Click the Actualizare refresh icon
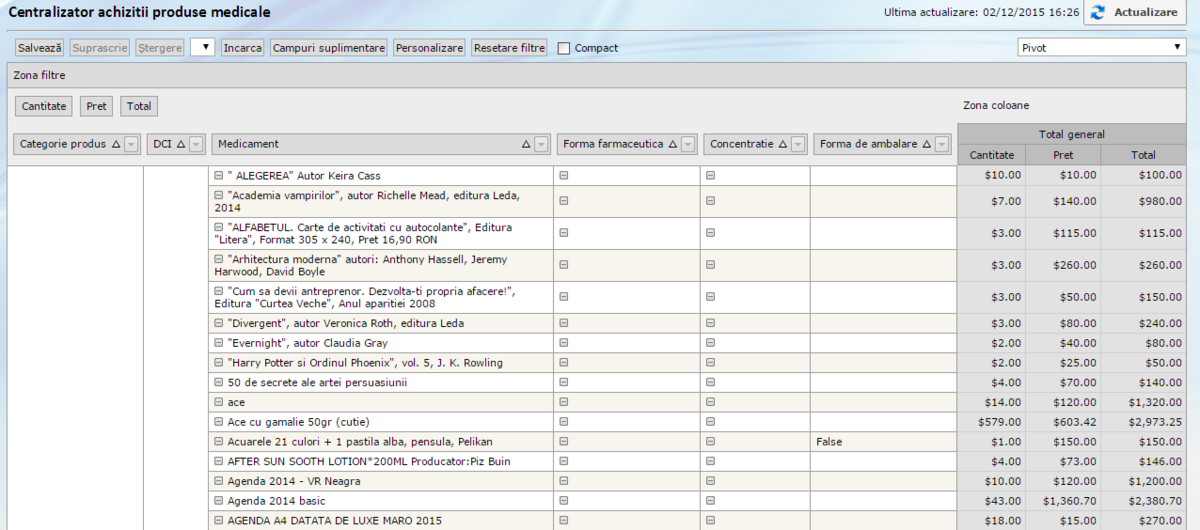The height and width of the screenshot is (530, 1200). point(1098,13)
